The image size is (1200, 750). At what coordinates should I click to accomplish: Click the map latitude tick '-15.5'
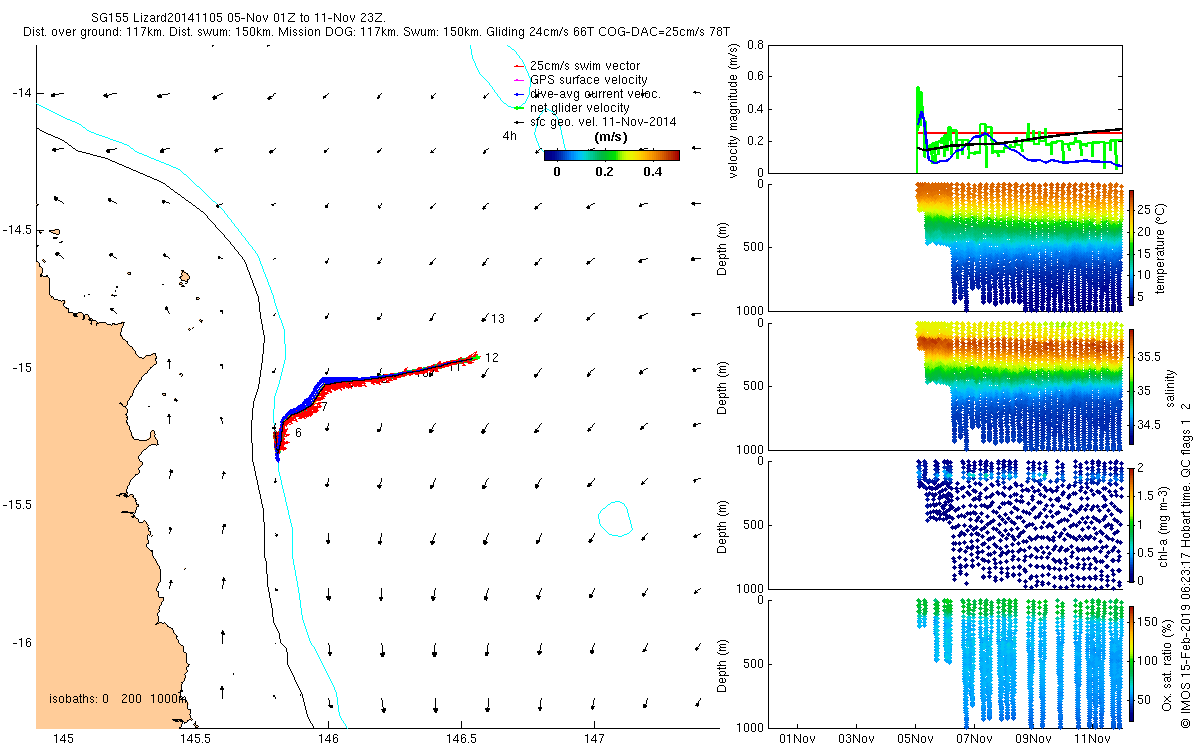coord(17,504)
